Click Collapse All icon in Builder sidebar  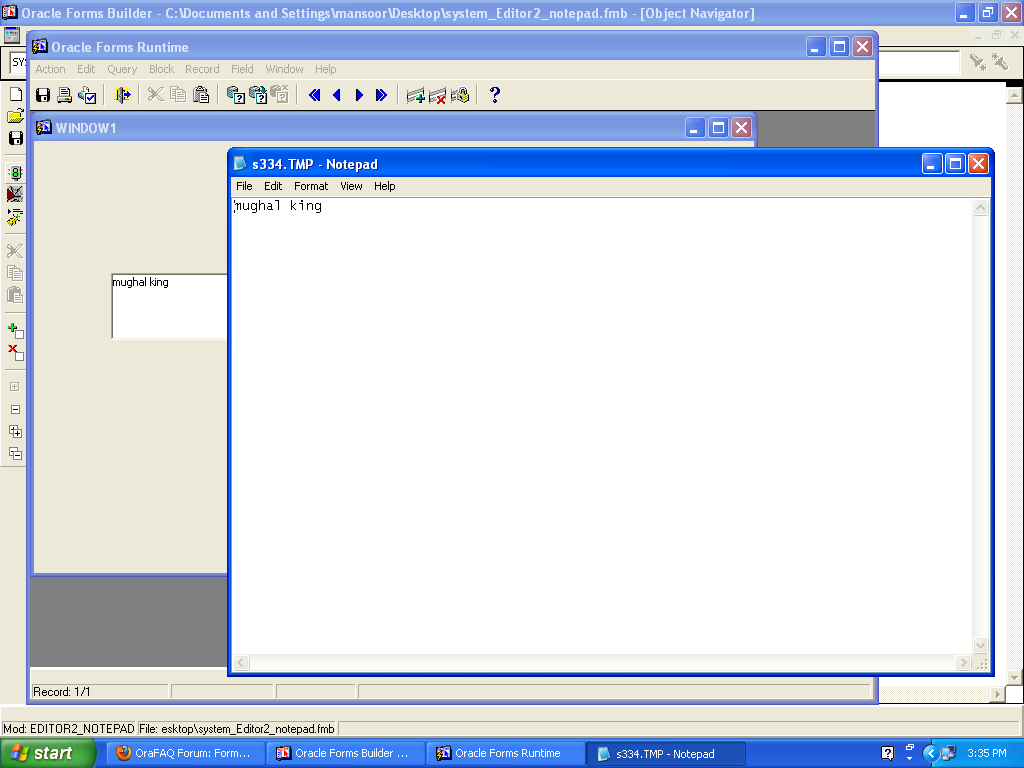click(x=15, y=454)
